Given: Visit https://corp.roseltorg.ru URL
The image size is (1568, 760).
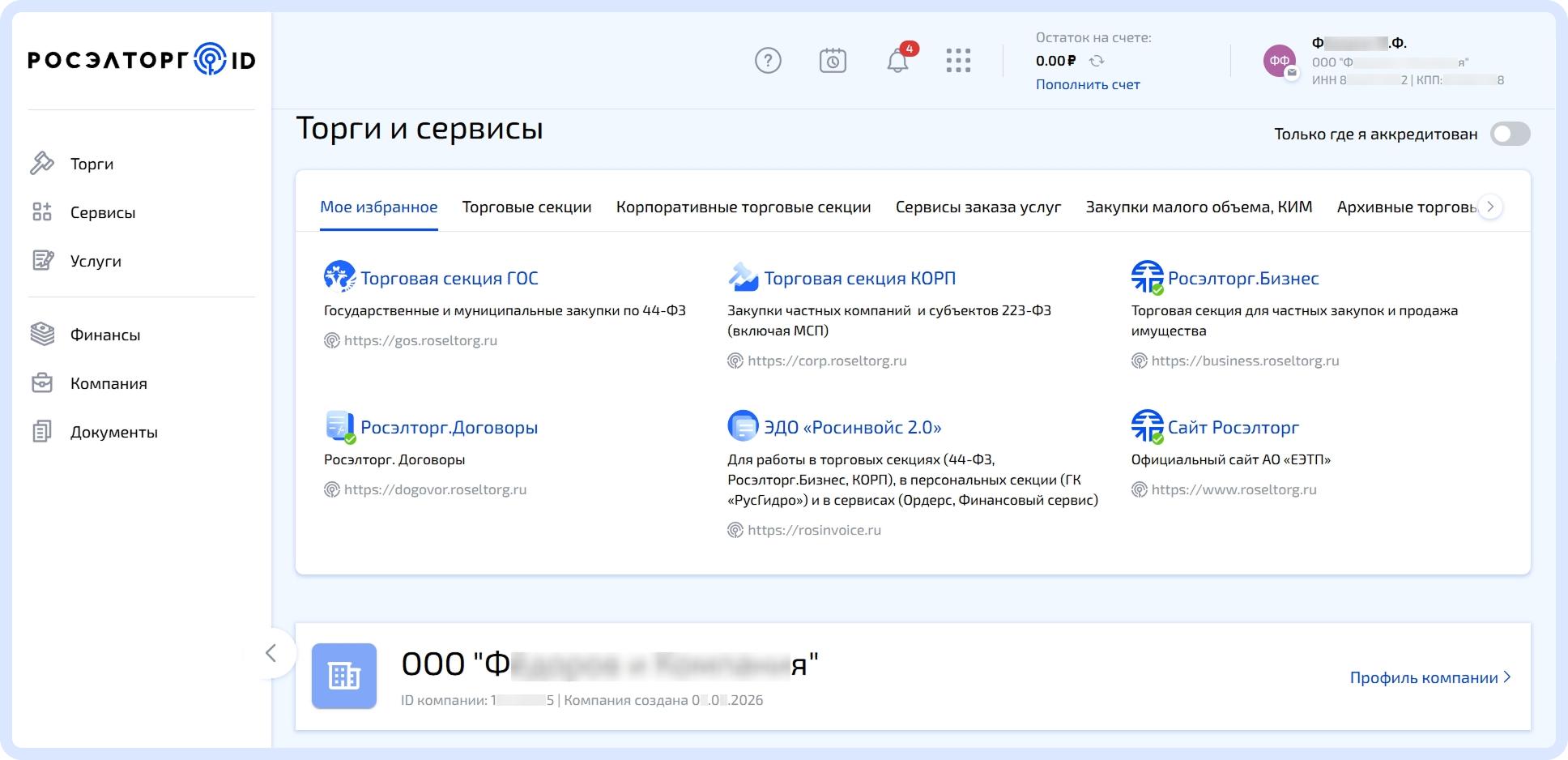Looking at the screenshot, I should coord(827,361).
